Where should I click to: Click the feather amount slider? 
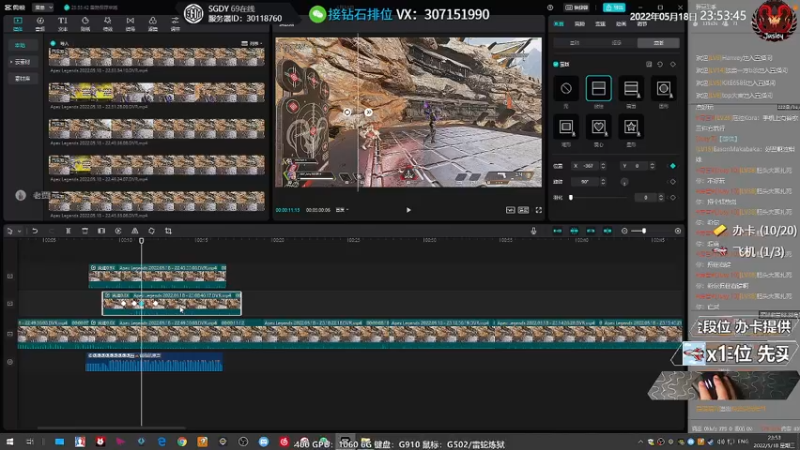pyautogui.click(x=600, y=197)
